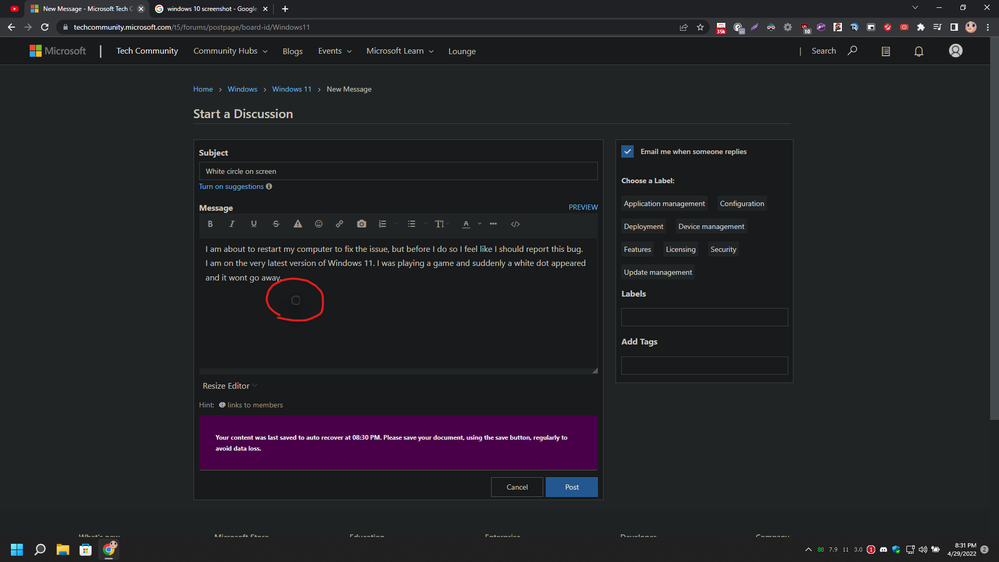The height and width of the screenshot is (562, 999).
Task: Open Windows taskbar search
Action: (40, 549)
